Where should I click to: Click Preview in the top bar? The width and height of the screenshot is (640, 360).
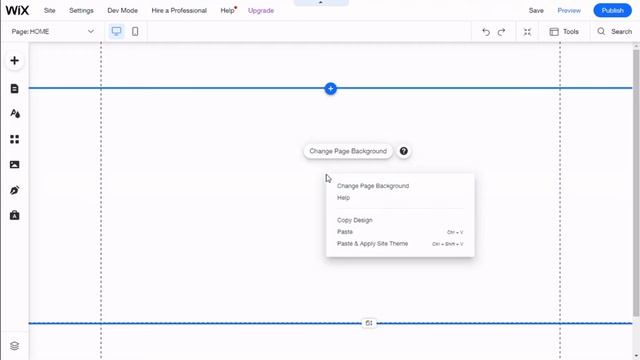(569, 11)
